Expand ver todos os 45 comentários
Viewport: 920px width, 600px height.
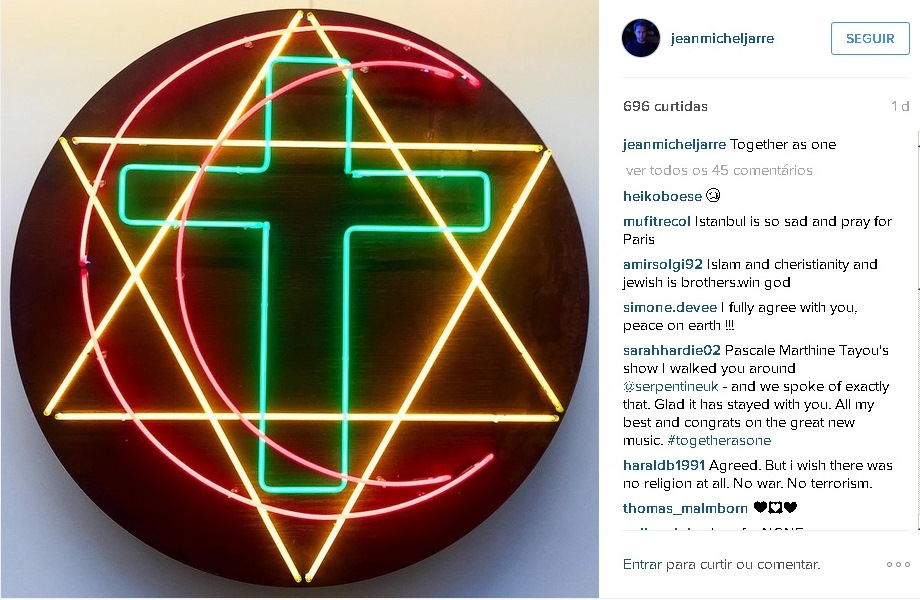719,171
